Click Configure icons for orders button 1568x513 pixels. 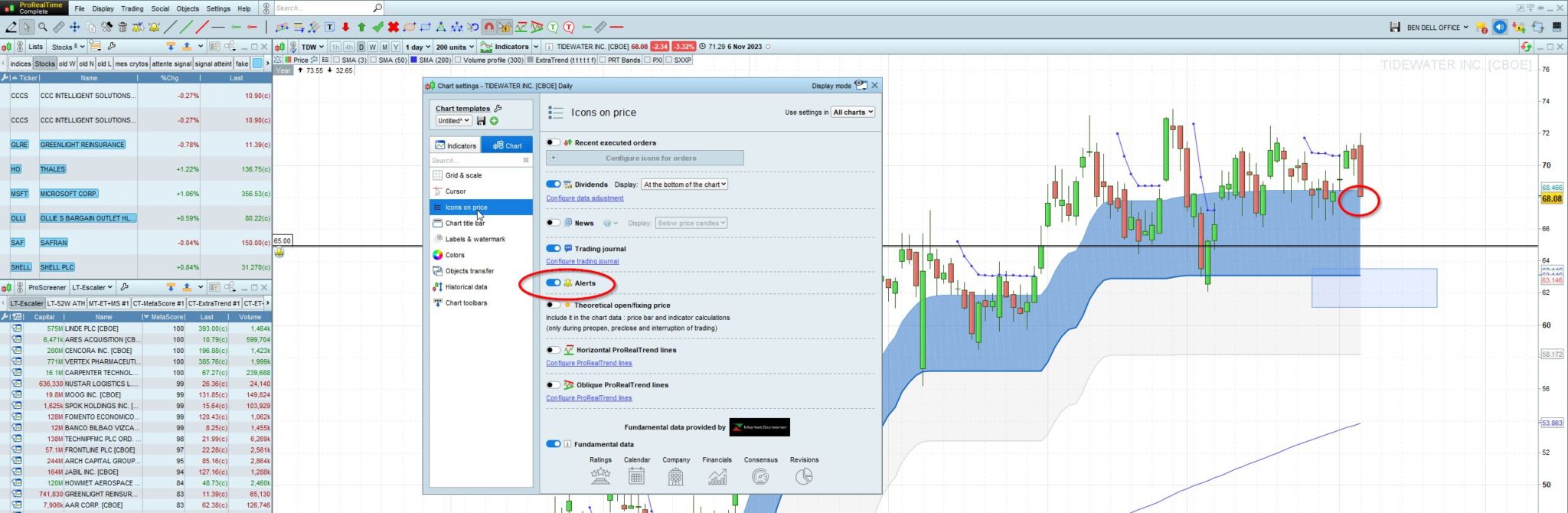[645, 158]
